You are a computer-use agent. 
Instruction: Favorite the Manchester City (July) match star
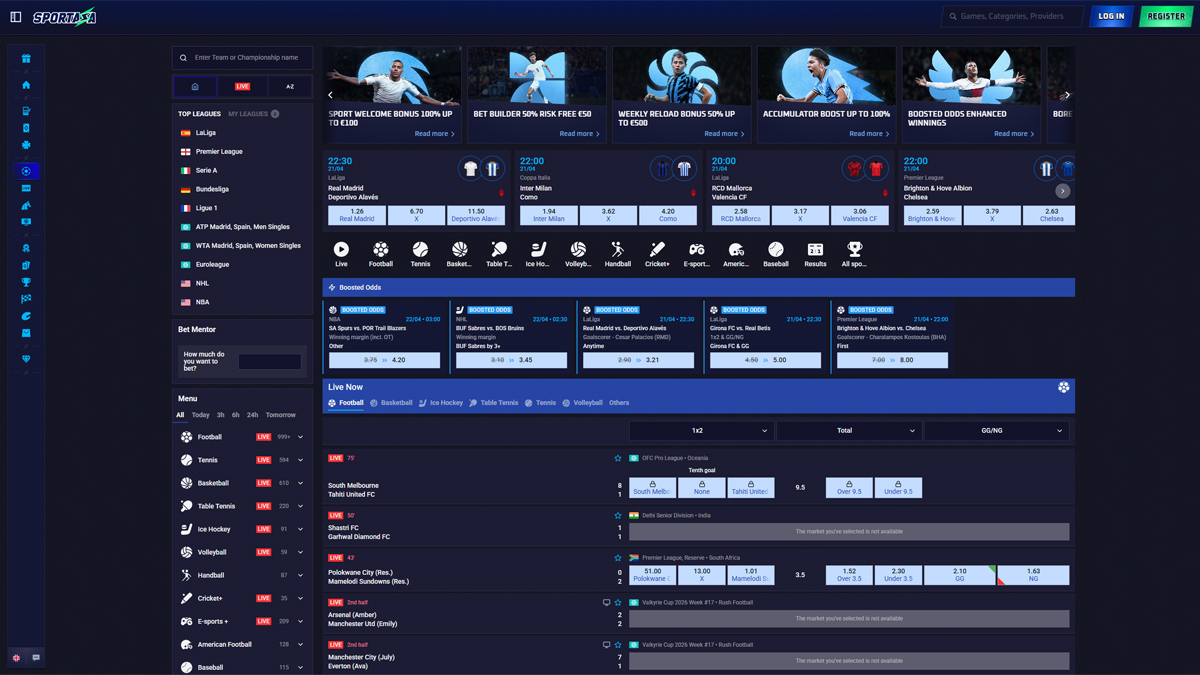618,645
